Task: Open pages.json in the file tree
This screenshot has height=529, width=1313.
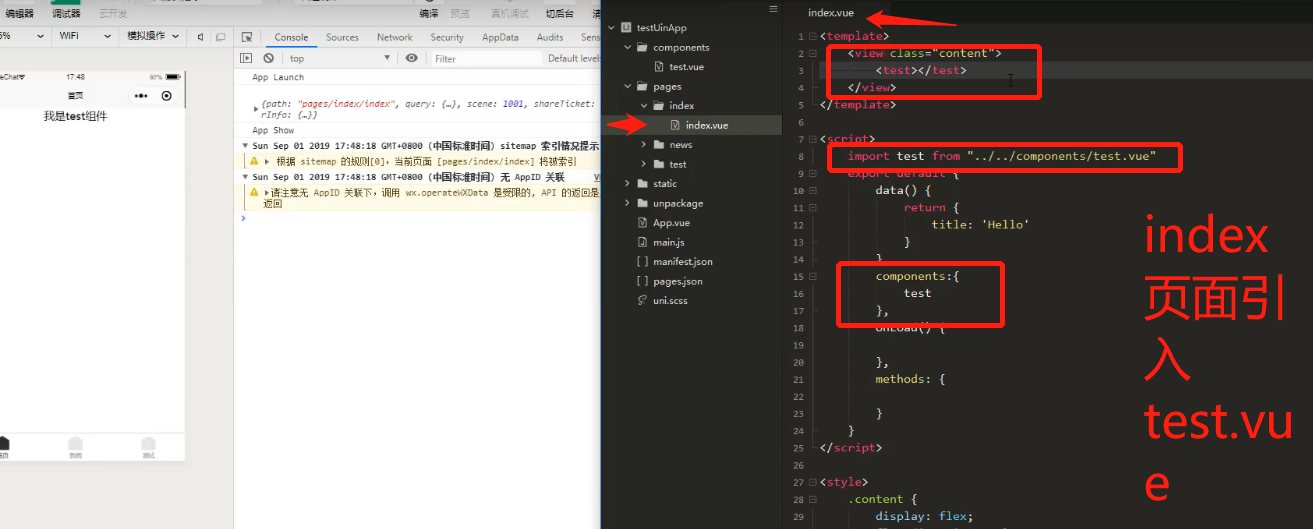Action: [x=678, y=281]
